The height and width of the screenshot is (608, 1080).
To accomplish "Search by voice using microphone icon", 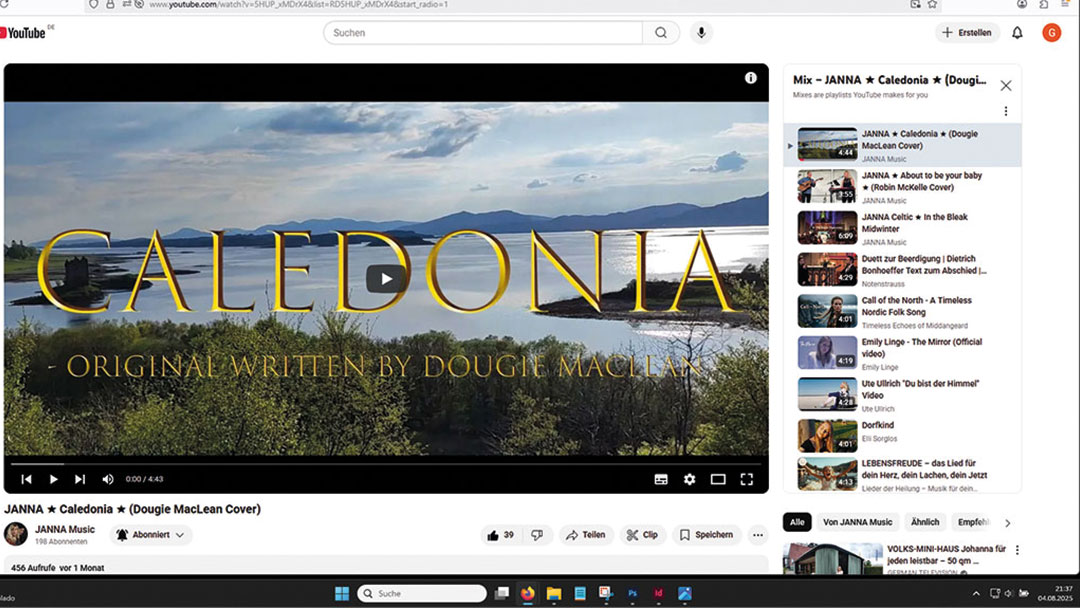I will click(701, 33).
